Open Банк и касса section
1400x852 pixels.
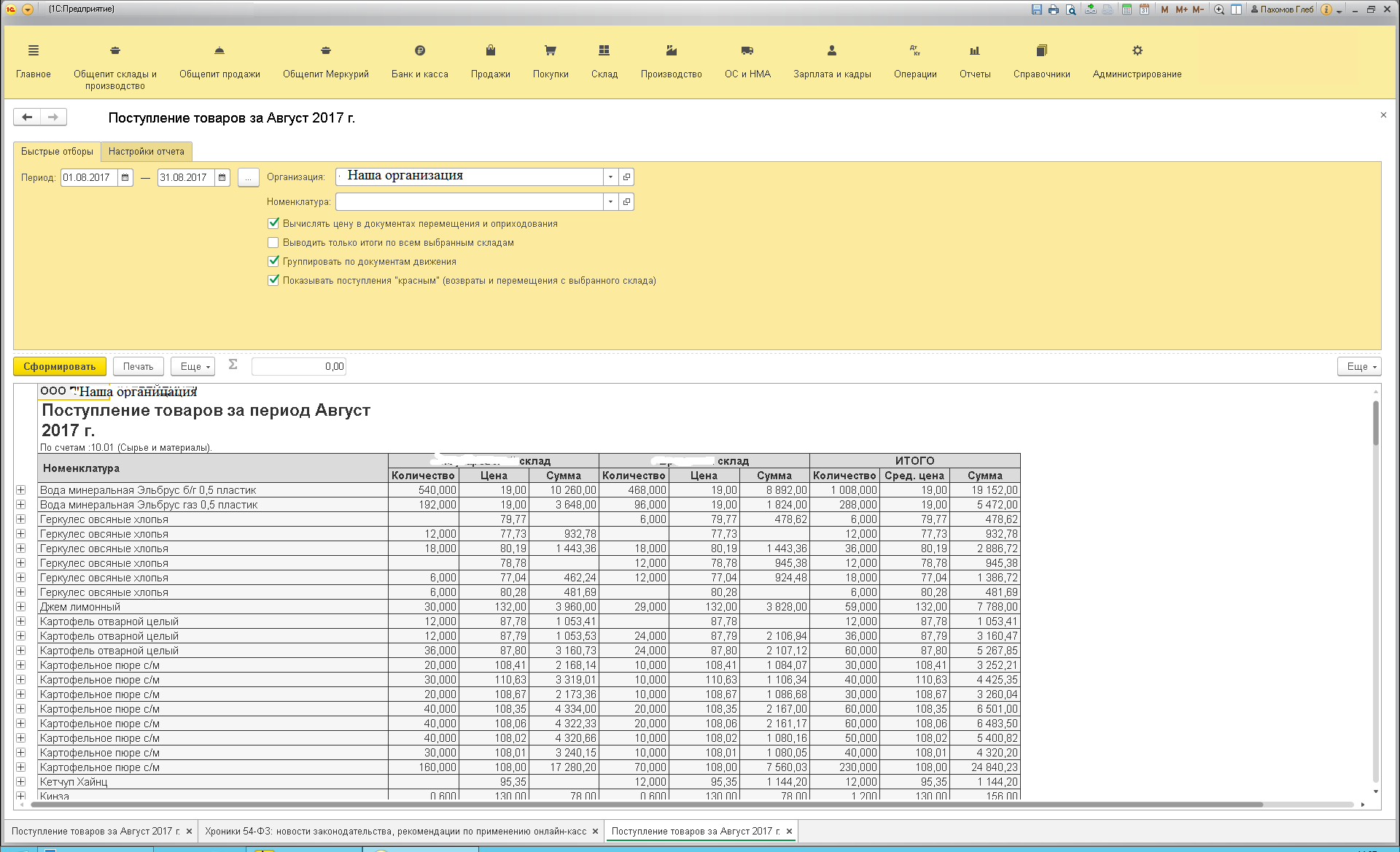point(420,61)
